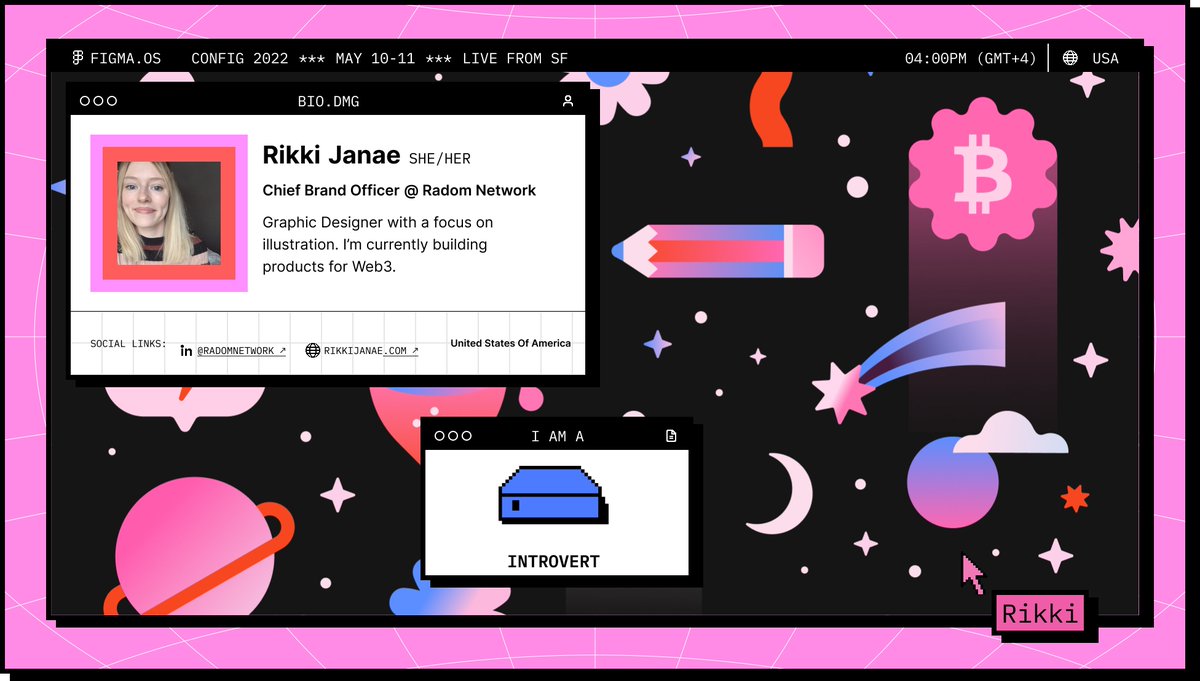Click the BIO.DMG window title
Screen dimensions: 1200x681
coord(328,101)
